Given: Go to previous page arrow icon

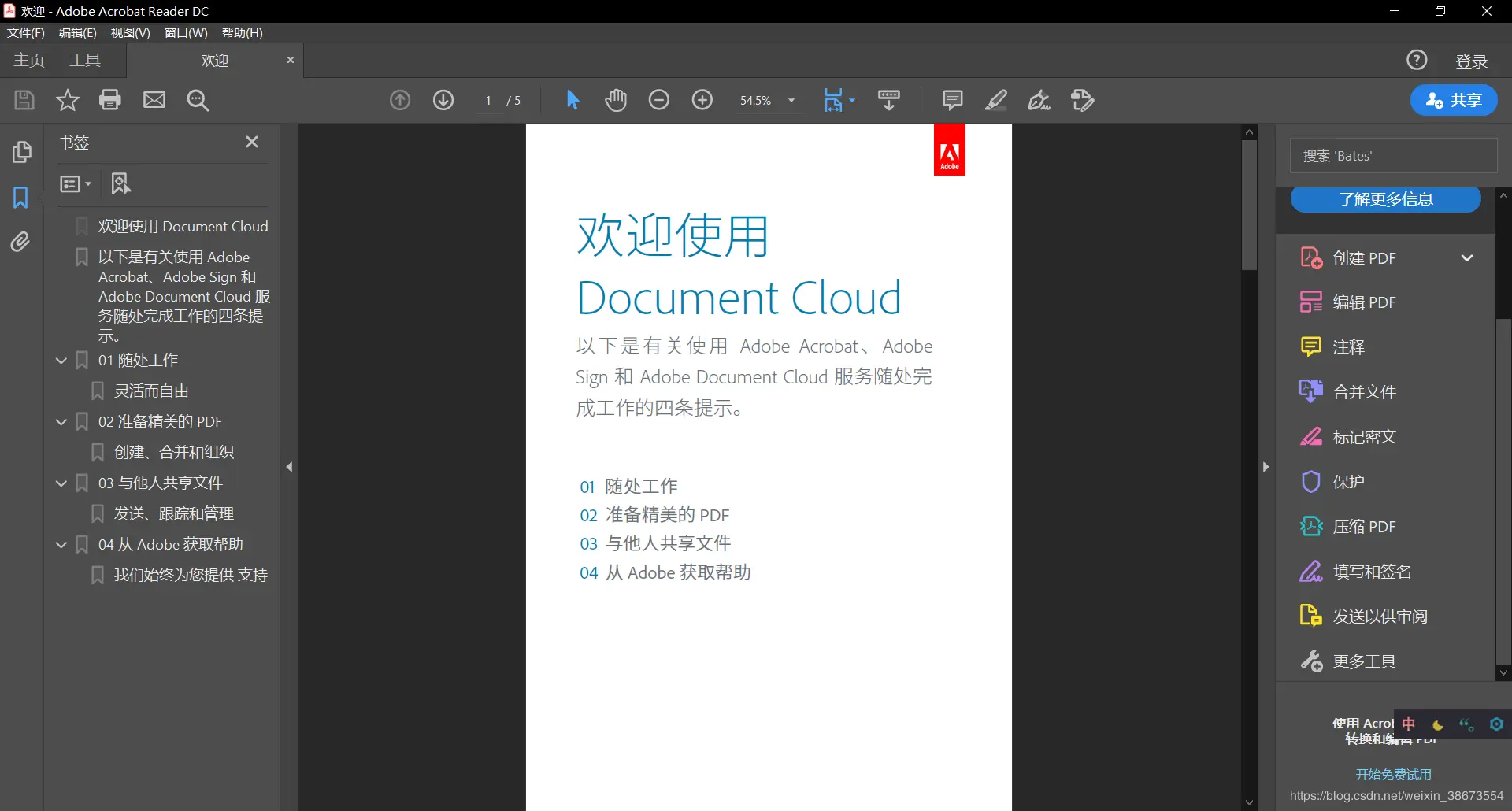Looking at the screenshot, I should 400,100.
